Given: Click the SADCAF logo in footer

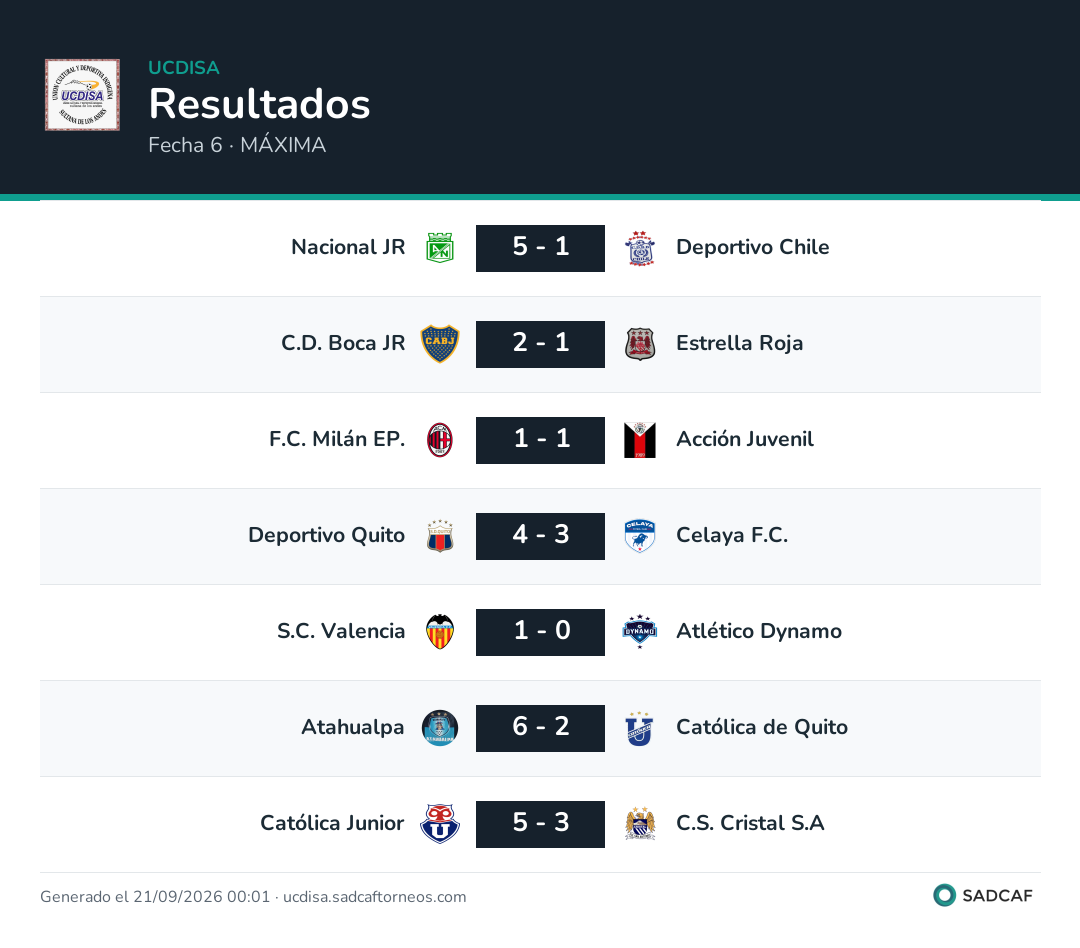Looking at the screenshot, I should pos(983,895).
